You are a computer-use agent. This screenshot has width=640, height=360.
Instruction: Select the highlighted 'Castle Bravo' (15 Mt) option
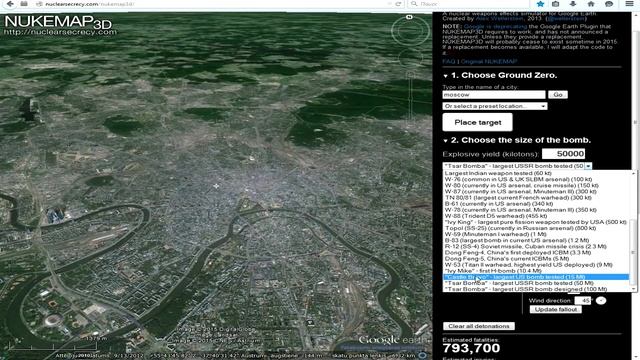coord(536,277)
